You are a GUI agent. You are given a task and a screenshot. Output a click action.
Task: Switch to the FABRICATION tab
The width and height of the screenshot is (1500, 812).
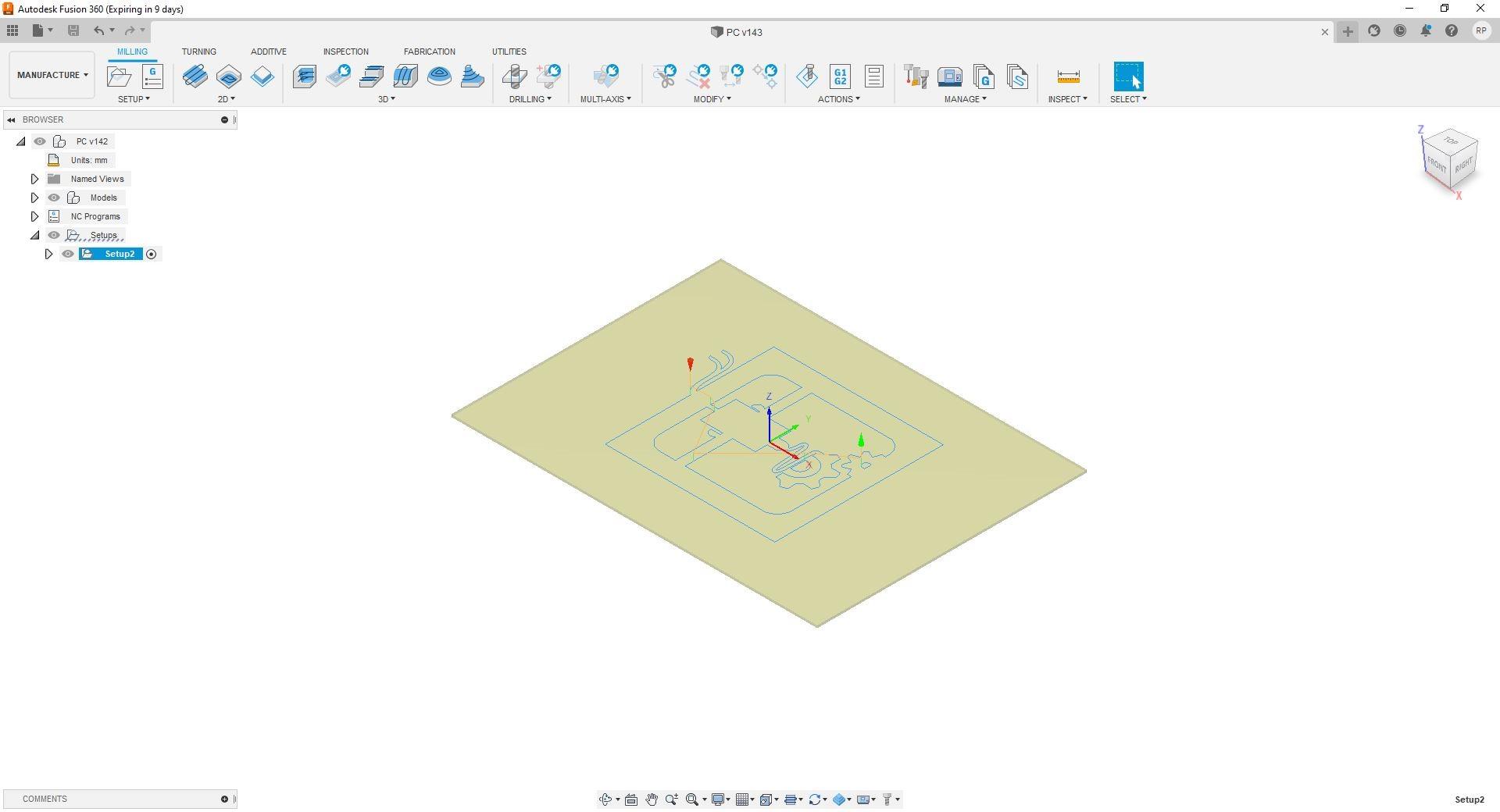[x=430, y=52]
